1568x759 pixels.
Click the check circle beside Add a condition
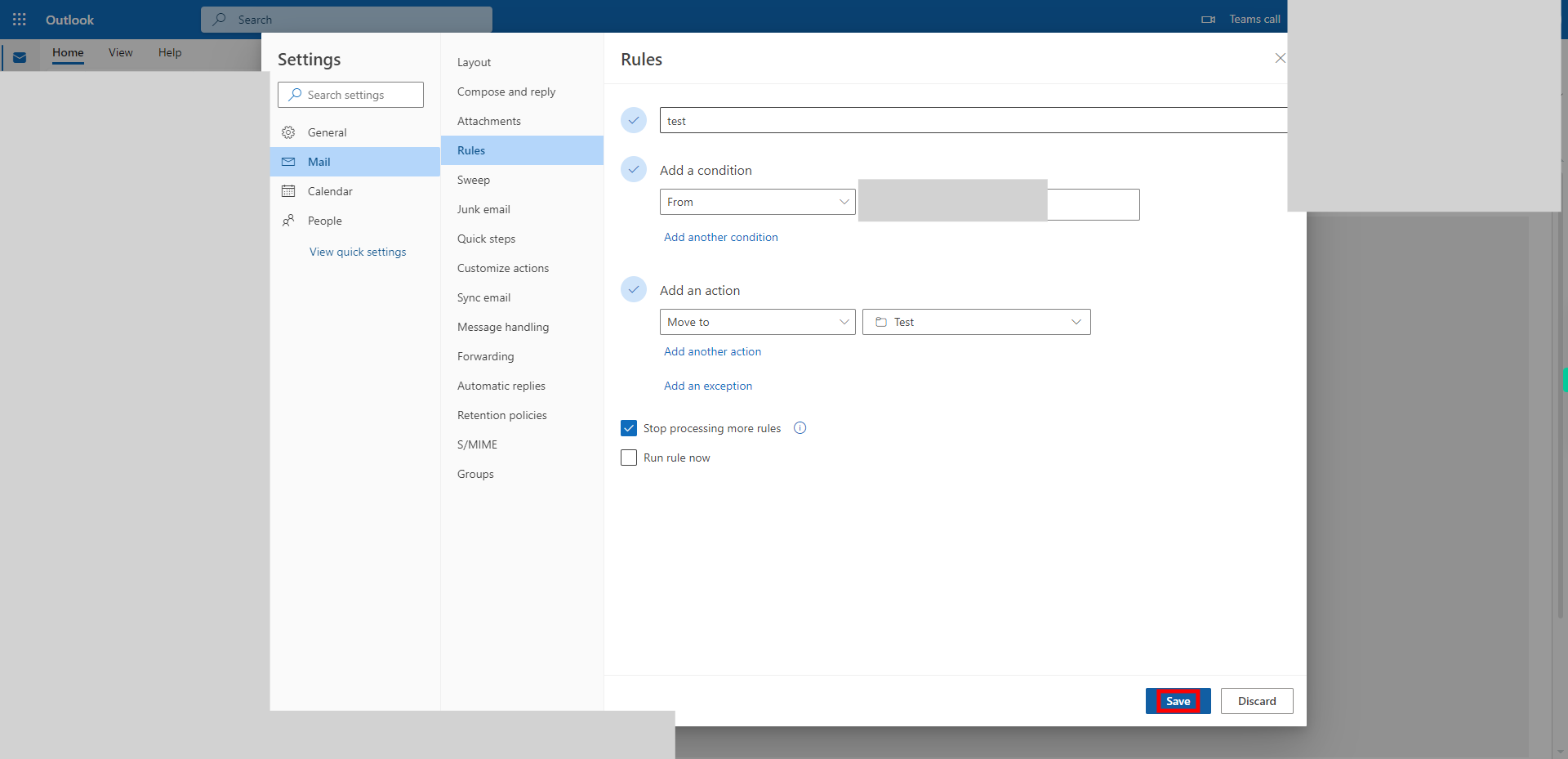coord(634,169)
